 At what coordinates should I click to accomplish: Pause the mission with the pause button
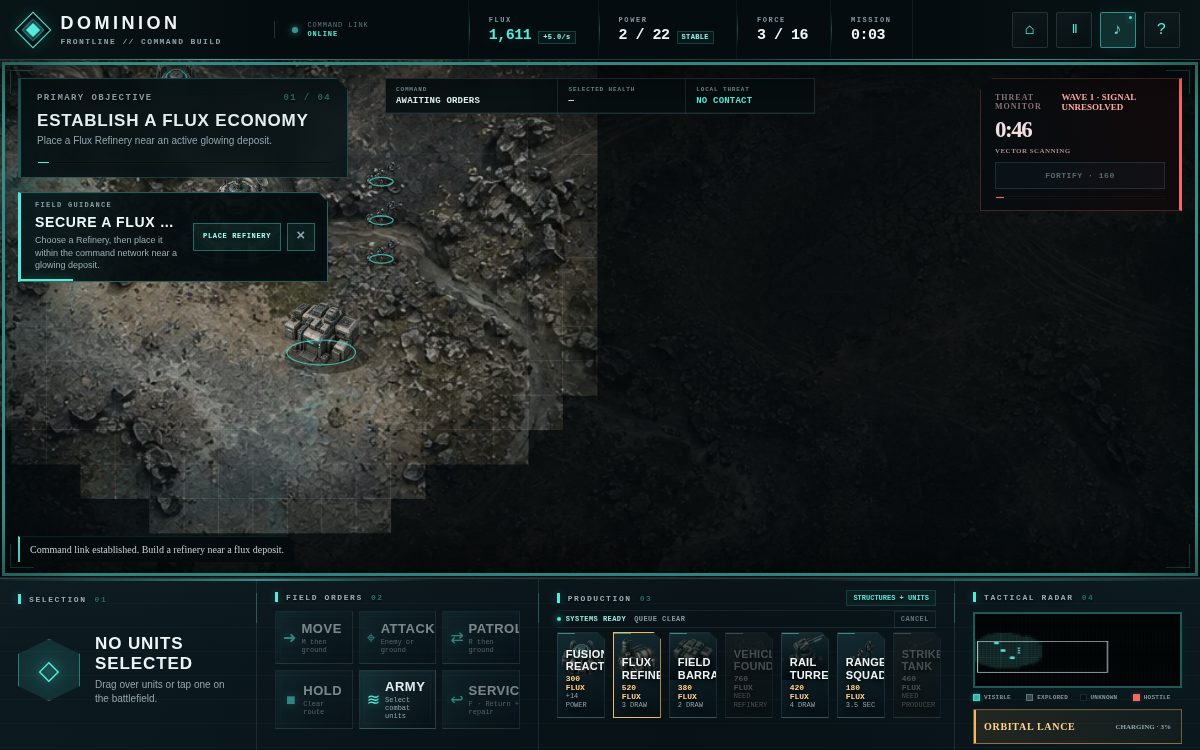(1074, 30)
